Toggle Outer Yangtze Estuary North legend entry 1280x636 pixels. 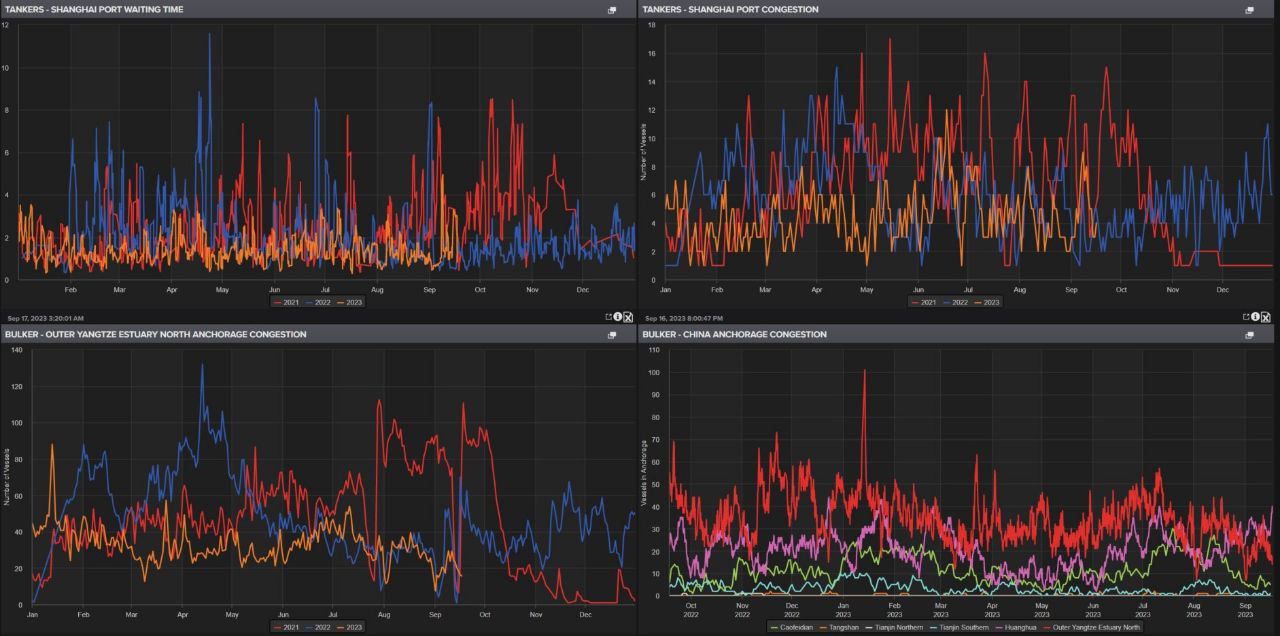click(1091, 627)
